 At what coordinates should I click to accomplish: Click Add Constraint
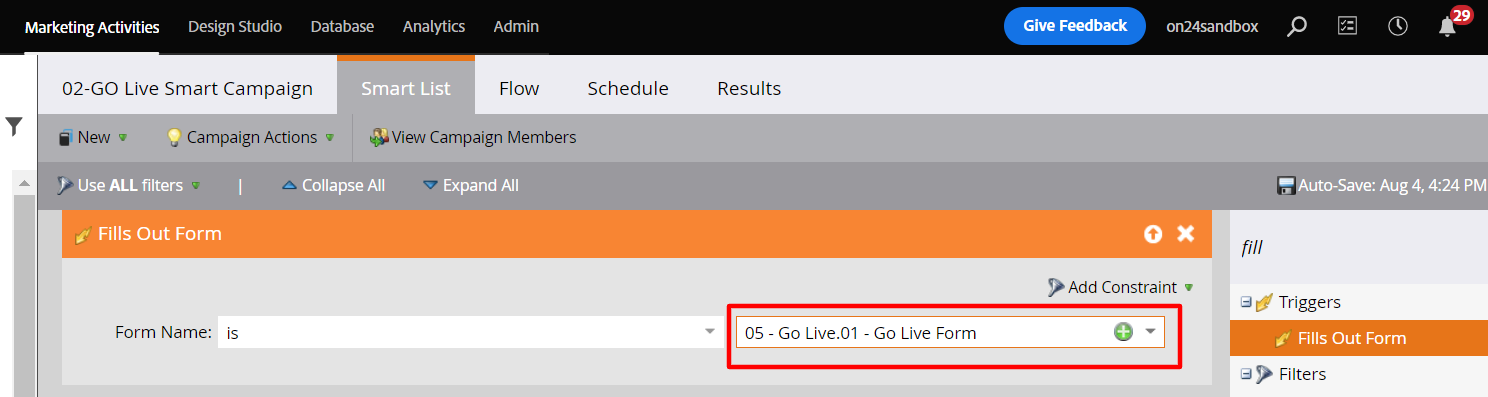(1121, 287)
